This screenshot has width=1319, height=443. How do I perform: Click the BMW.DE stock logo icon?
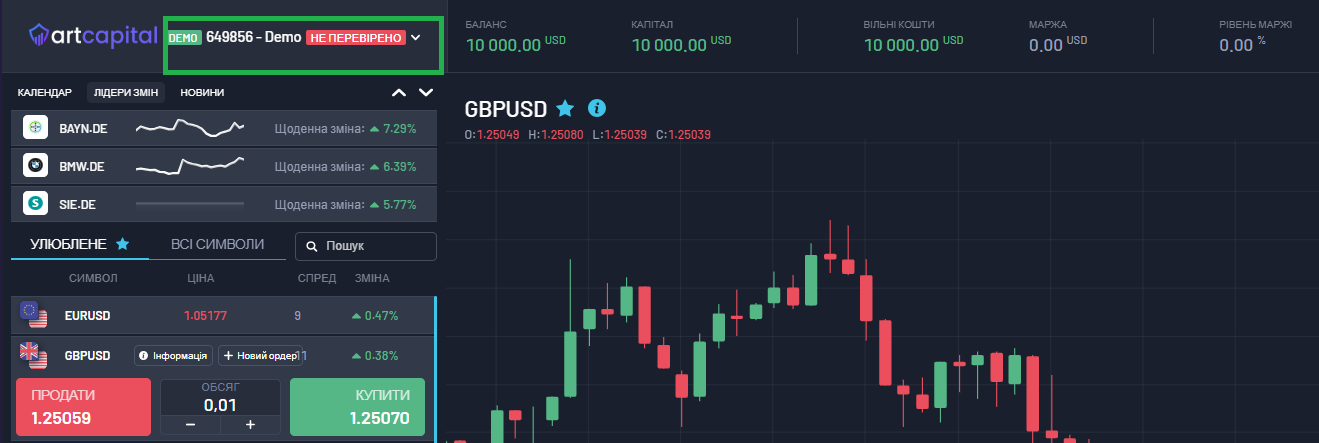click(36, 165)
